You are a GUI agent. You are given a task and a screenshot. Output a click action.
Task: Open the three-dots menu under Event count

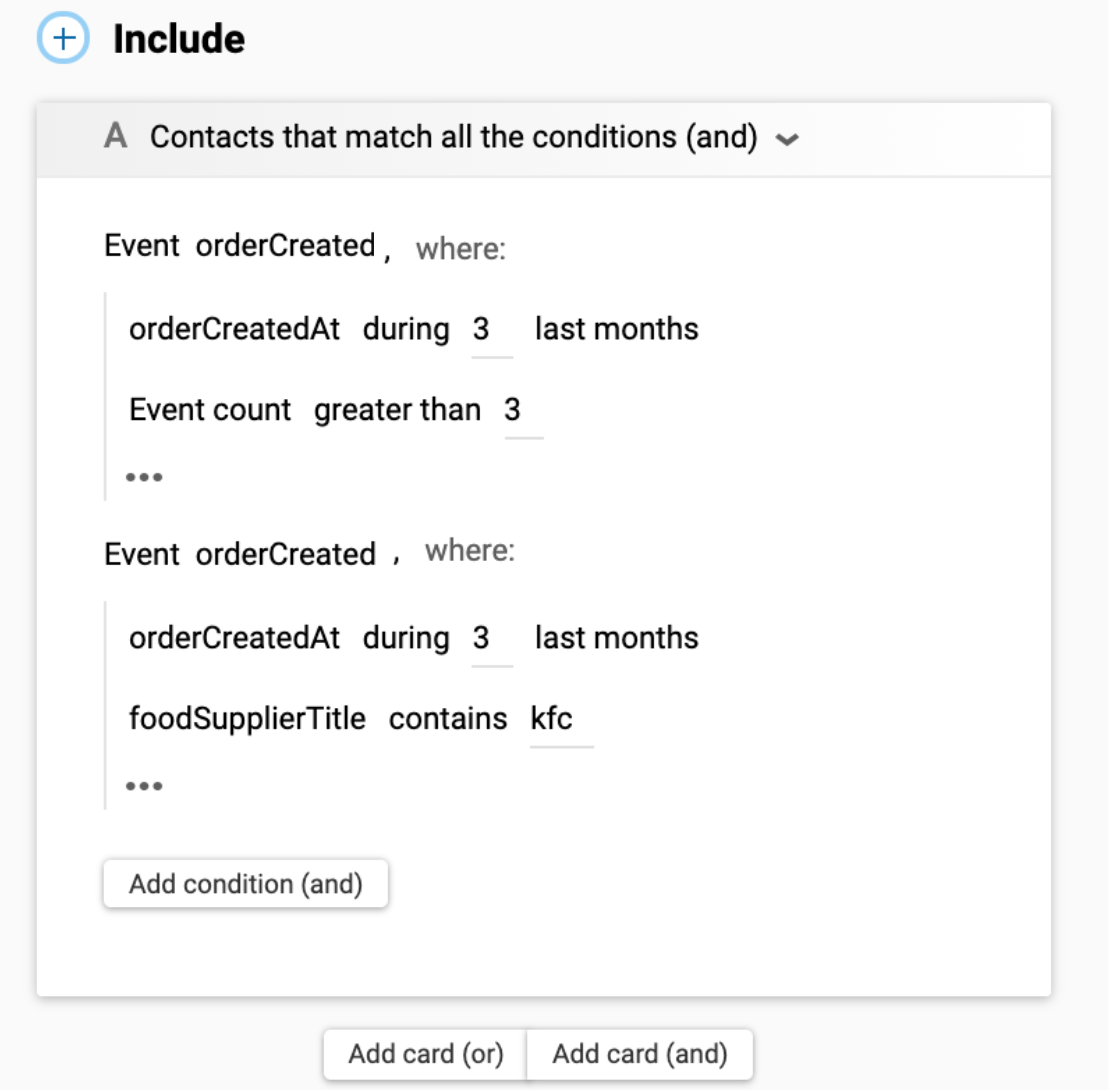[x=144, y=477]
